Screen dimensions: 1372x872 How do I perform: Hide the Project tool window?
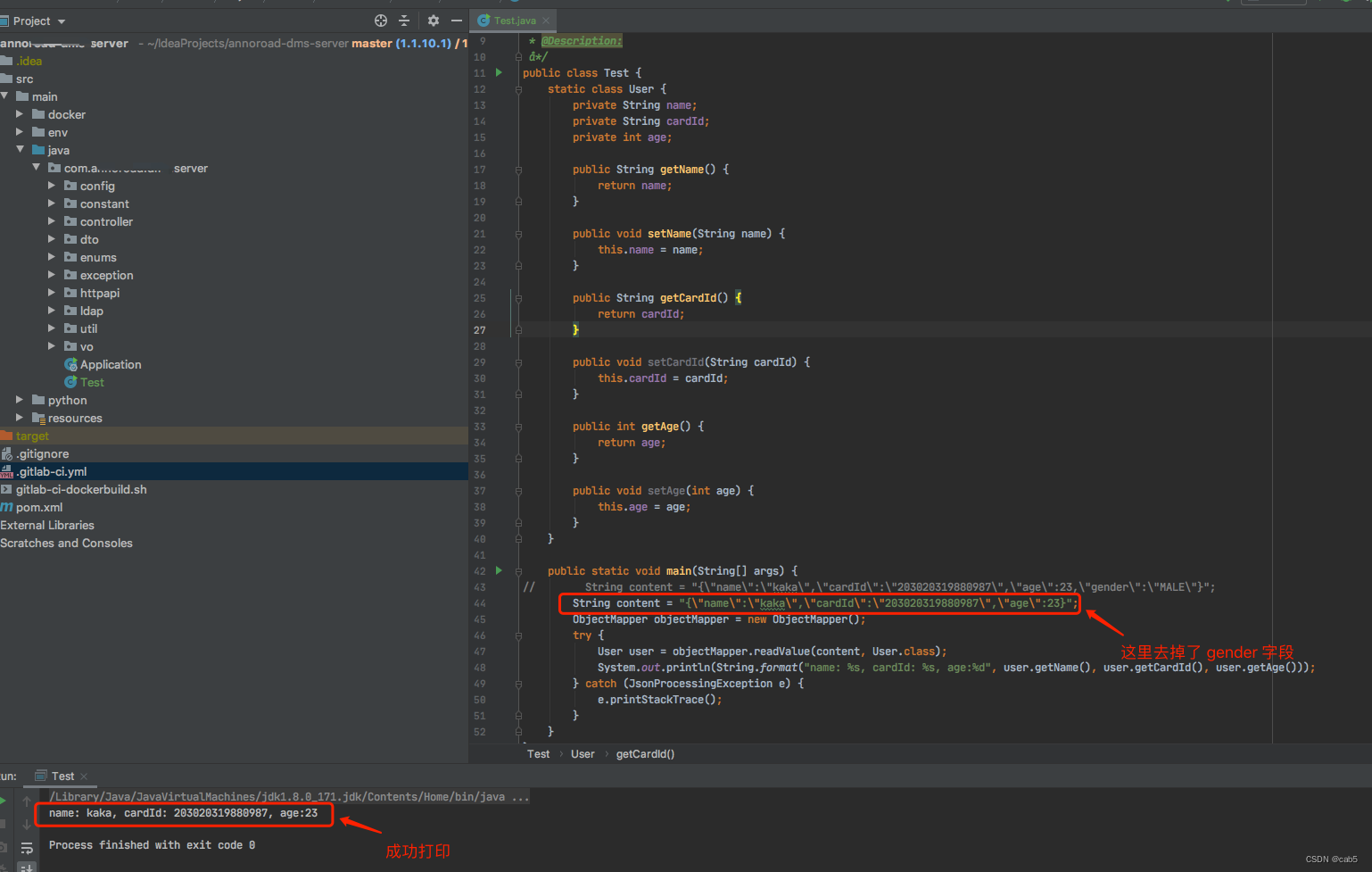[x=457, y=21]
